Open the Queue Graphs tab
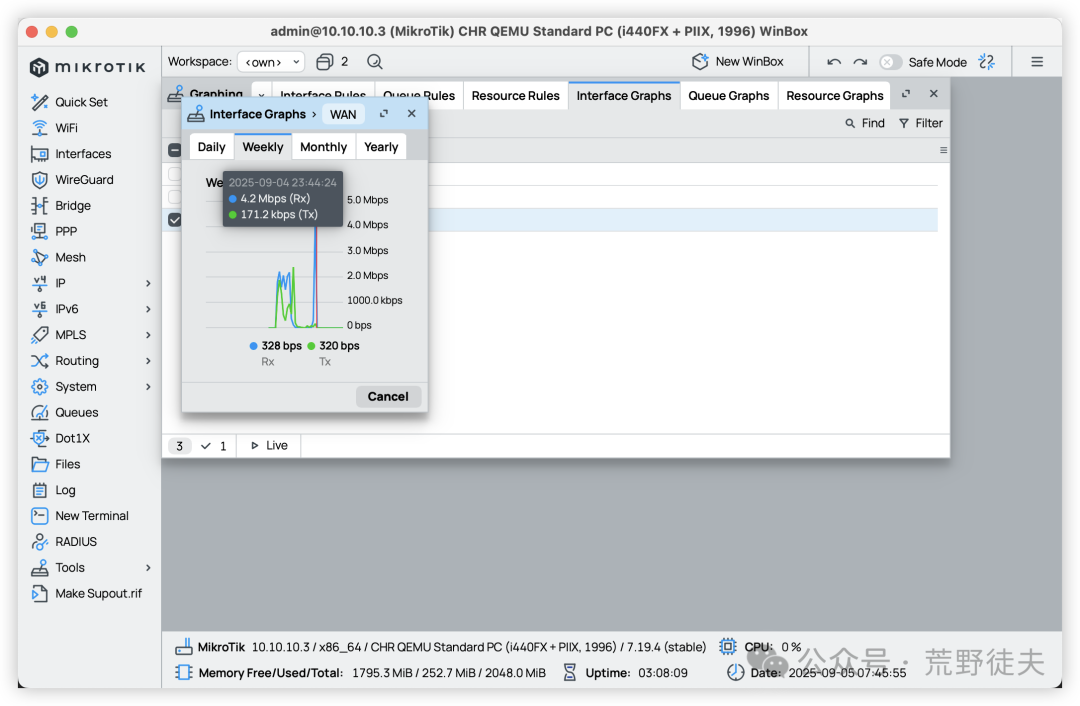Image resolution: width=1080 pixels, height=706 pixels. 729,96
